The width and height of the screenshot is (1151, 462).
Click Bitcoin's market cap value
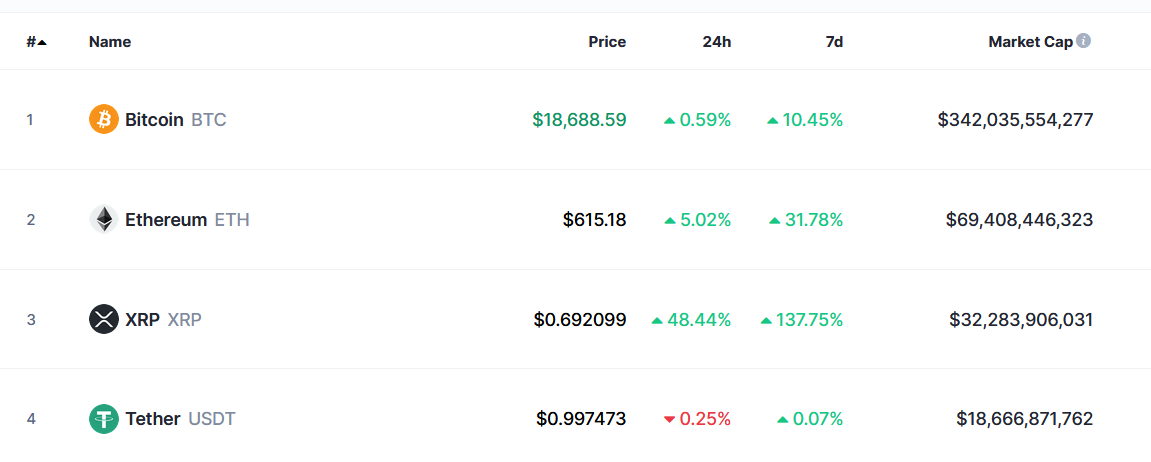click(1015, 120)
